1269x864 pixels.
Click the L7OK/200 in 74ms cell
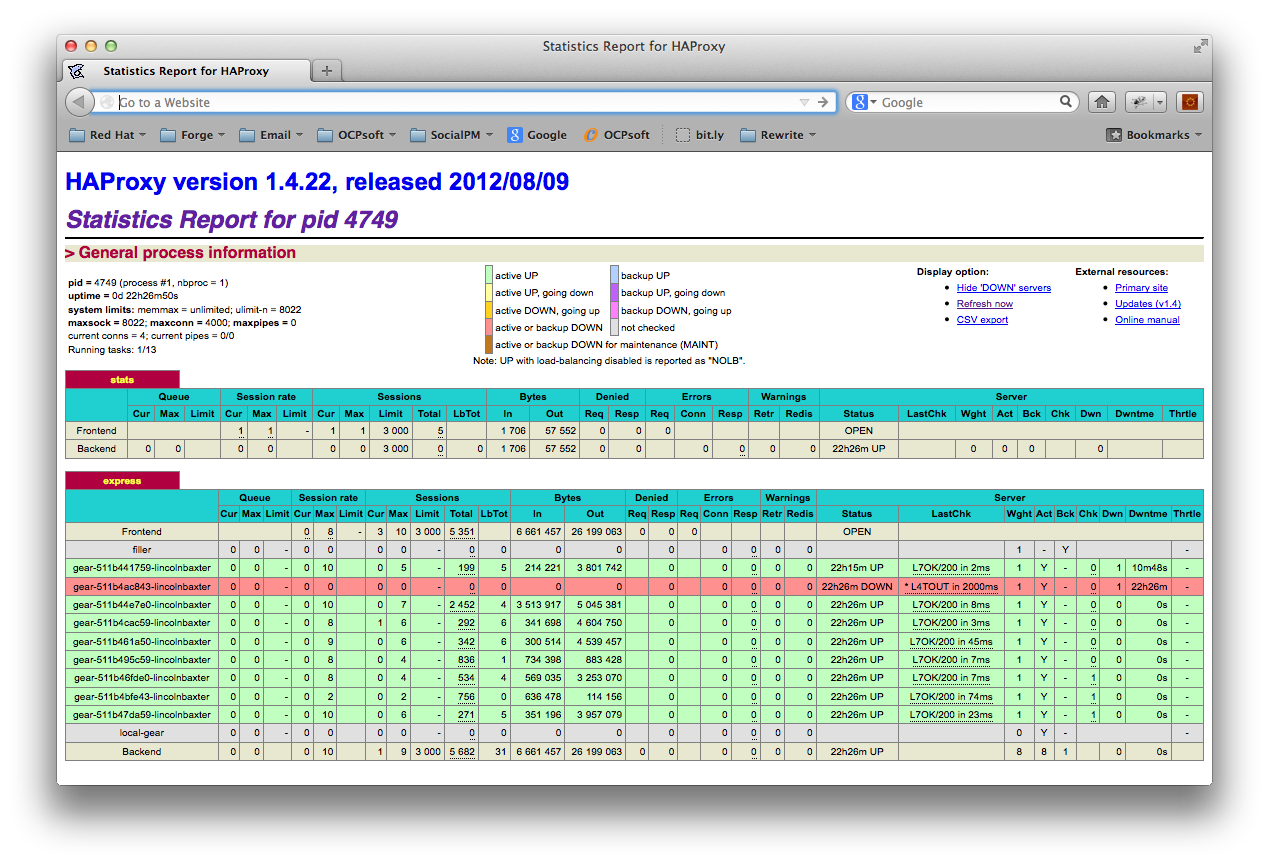tap(951, 697)
